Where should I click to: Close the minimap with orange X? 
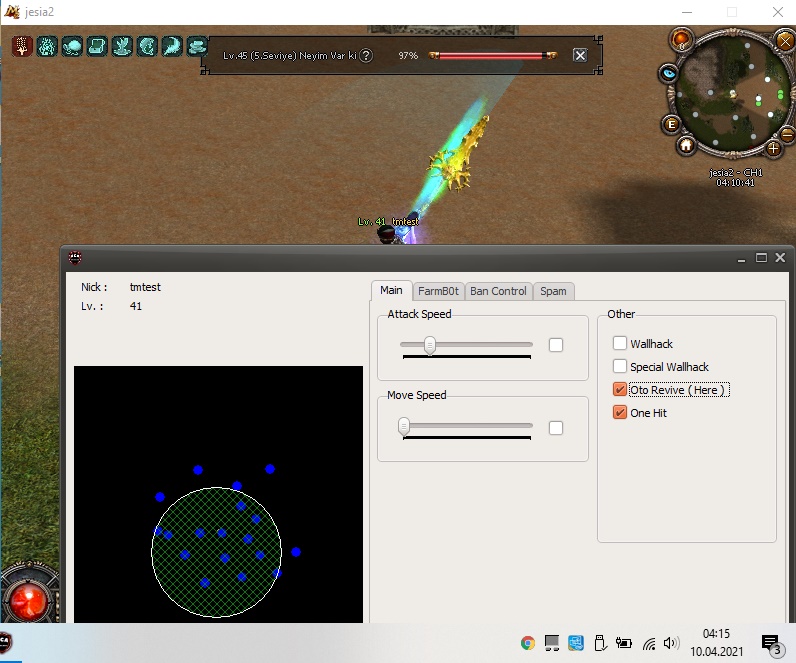click(x=785, y=41)
